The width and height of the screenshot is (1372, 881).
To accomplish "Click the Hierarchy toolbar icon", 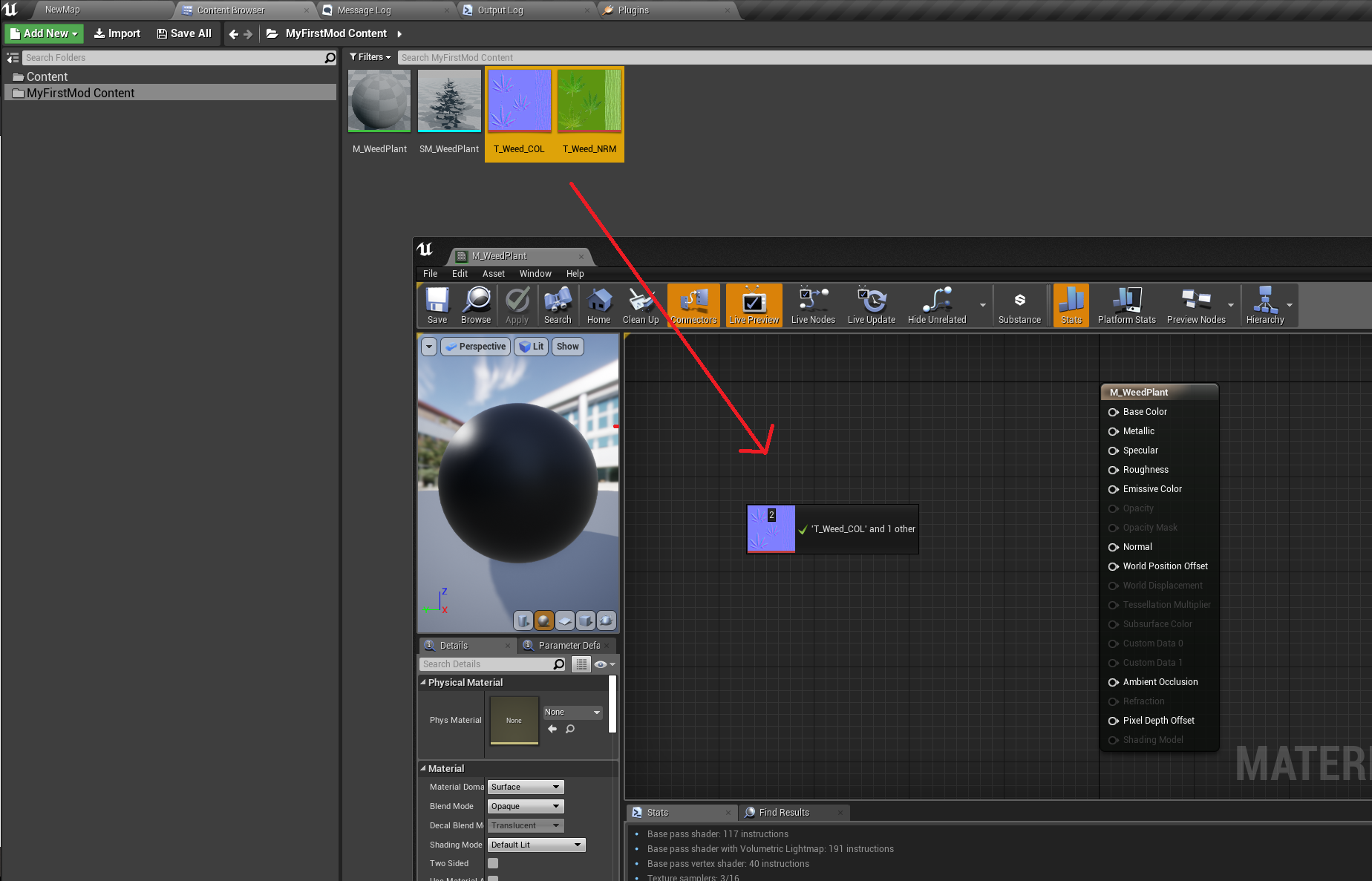I will point(1265,305).
